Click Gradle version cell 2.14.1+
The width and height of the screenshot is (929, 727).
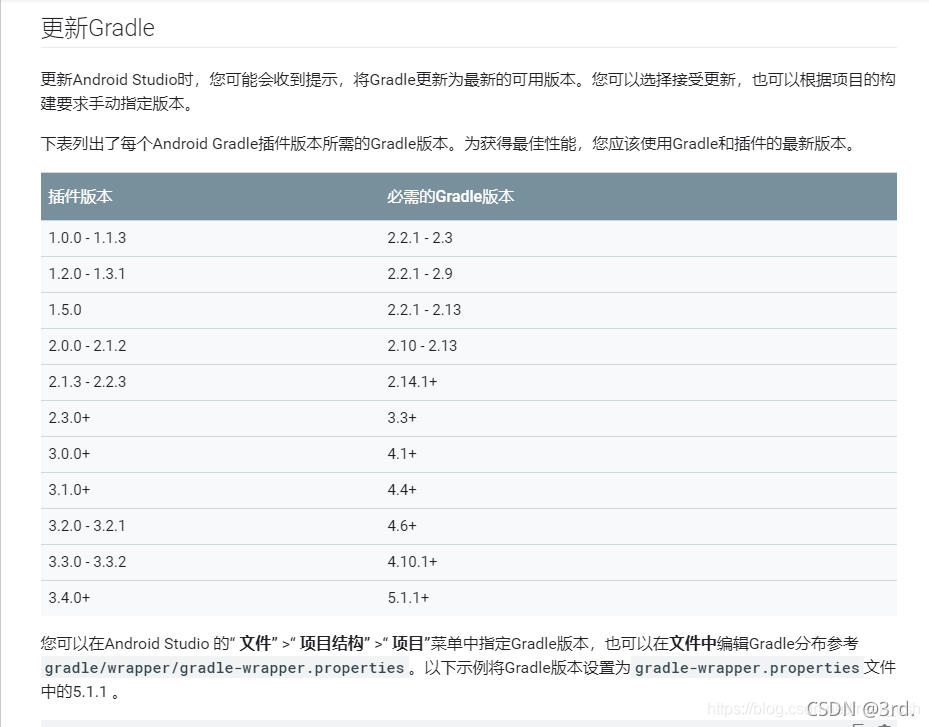(x=412, y=382)
